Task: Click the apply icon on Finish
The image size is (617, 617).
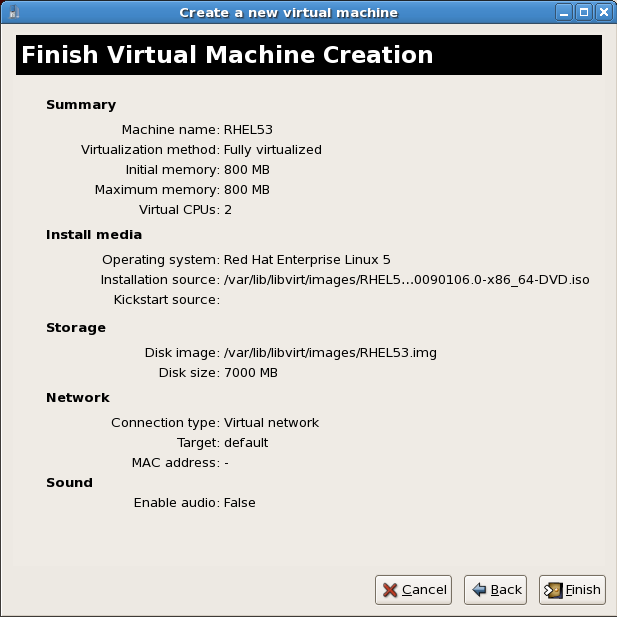Action: [553, 590]
